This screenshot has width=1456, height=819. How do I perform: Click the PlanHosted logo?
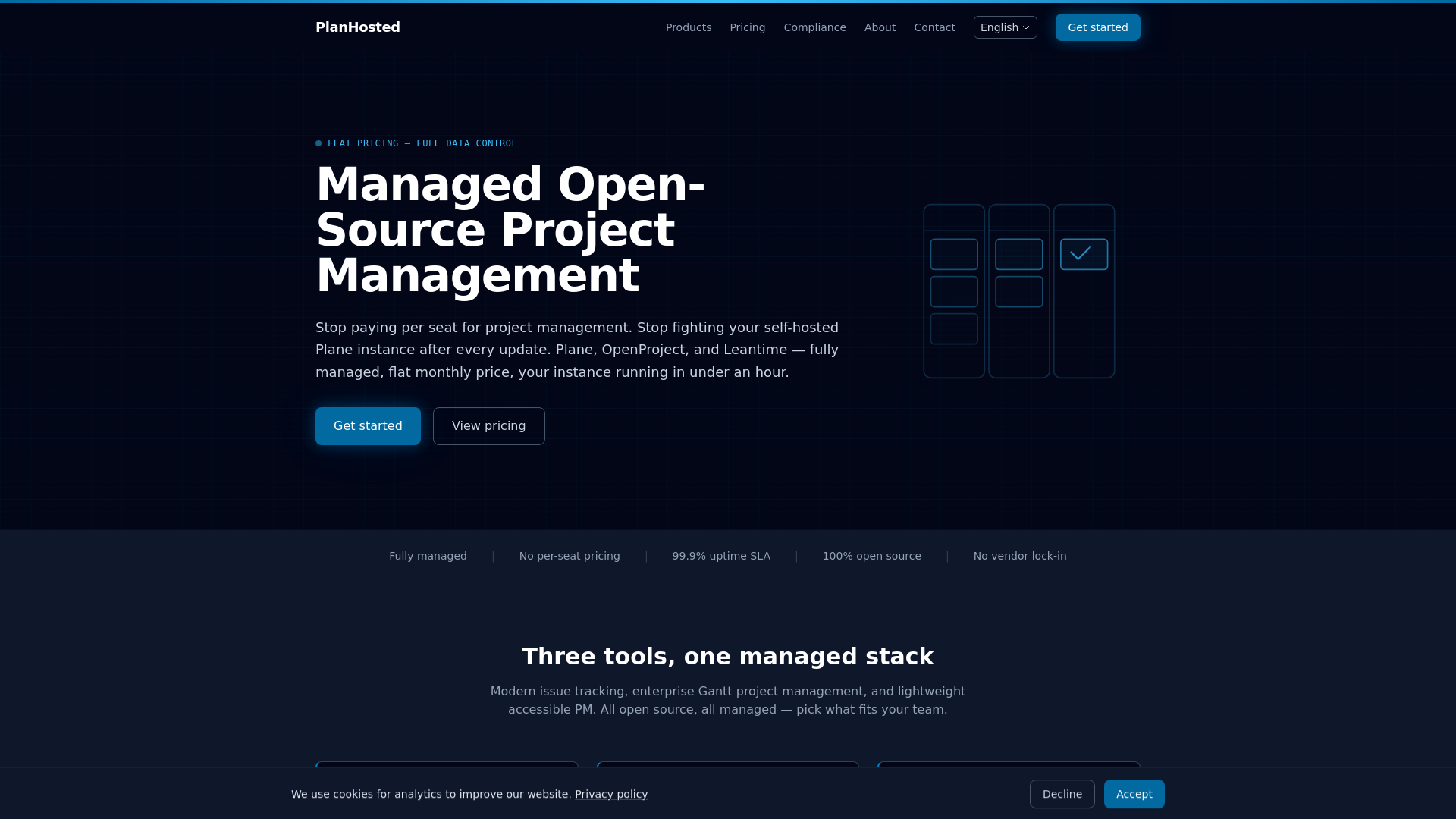tap(357, 27)
